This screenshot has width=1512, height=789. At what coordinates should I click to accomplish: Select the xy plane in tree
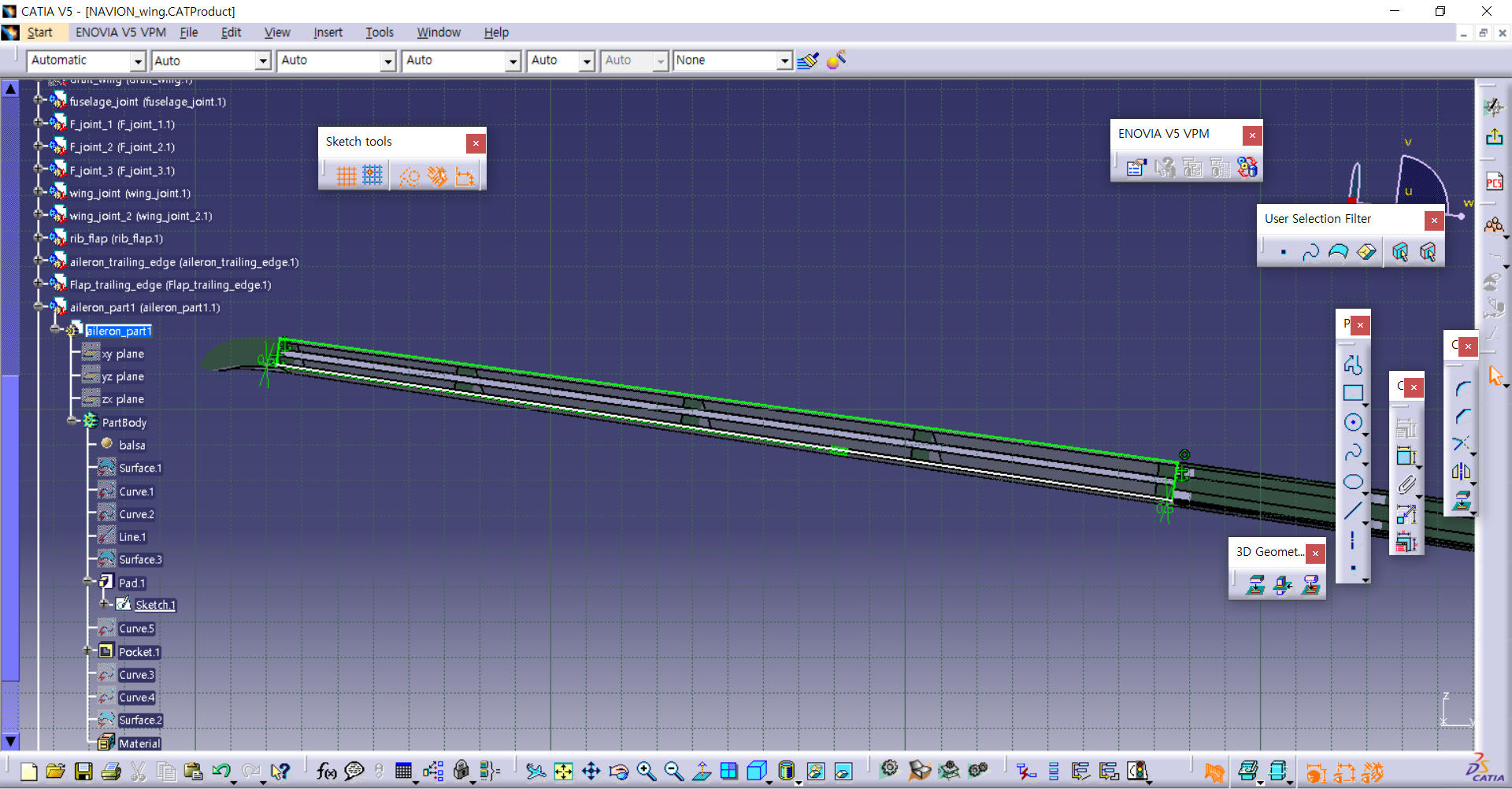123,354
